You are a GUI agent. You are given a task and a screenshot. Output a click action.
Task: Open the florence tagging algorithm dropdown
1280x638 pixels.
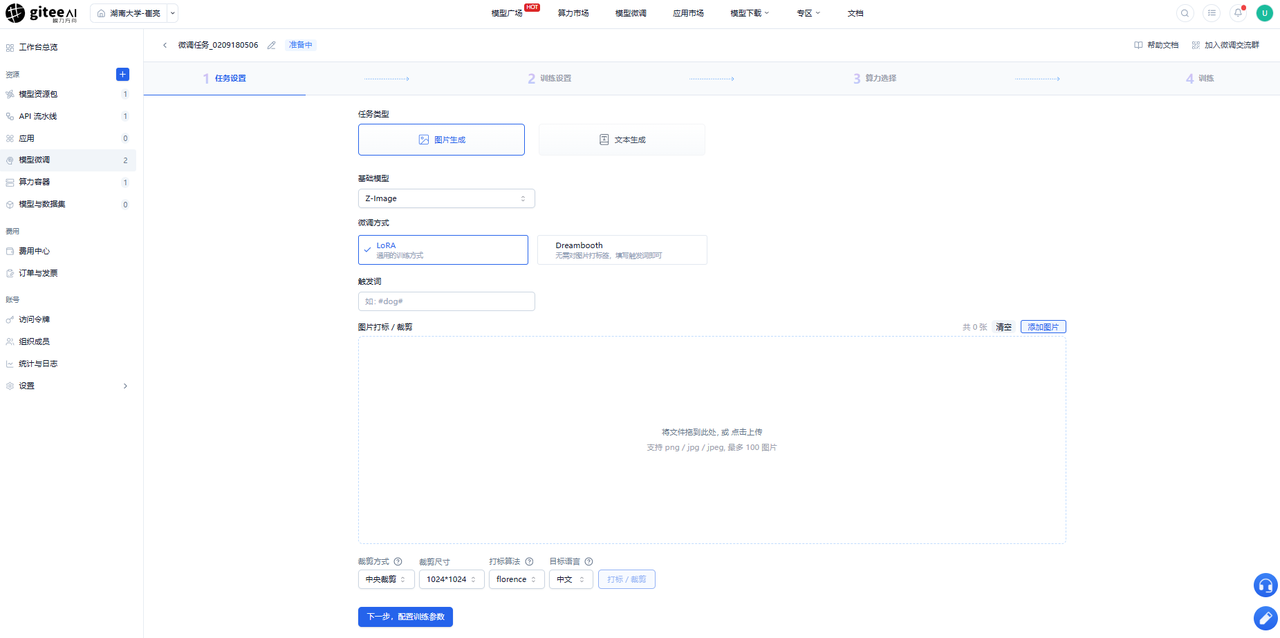tap(517, 579)
